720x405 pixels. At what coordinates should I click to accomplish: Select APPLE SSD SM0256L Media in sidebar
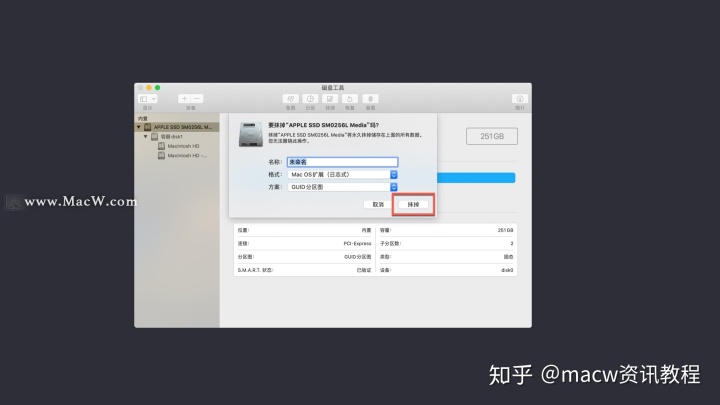pos(177,127)
